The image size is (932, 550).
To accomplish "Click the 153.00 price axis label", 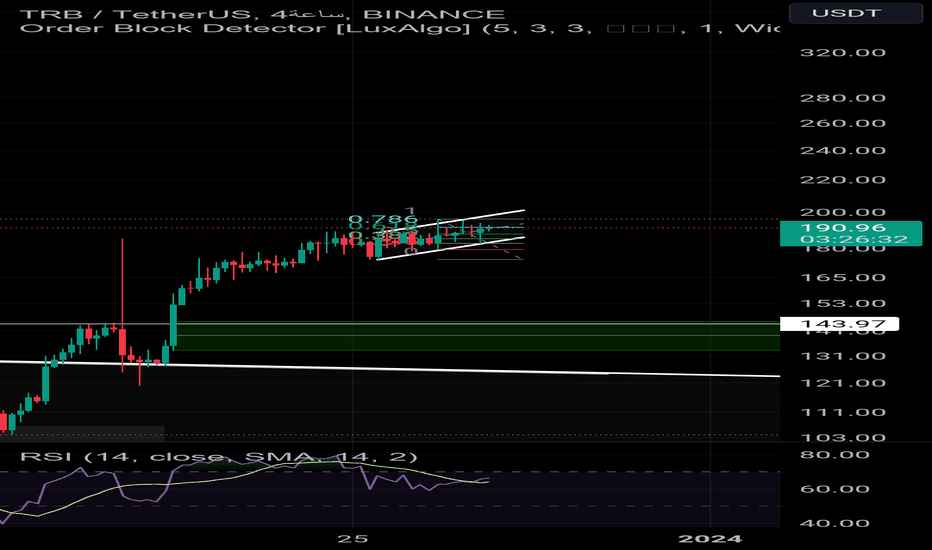I will coord(843,304).
